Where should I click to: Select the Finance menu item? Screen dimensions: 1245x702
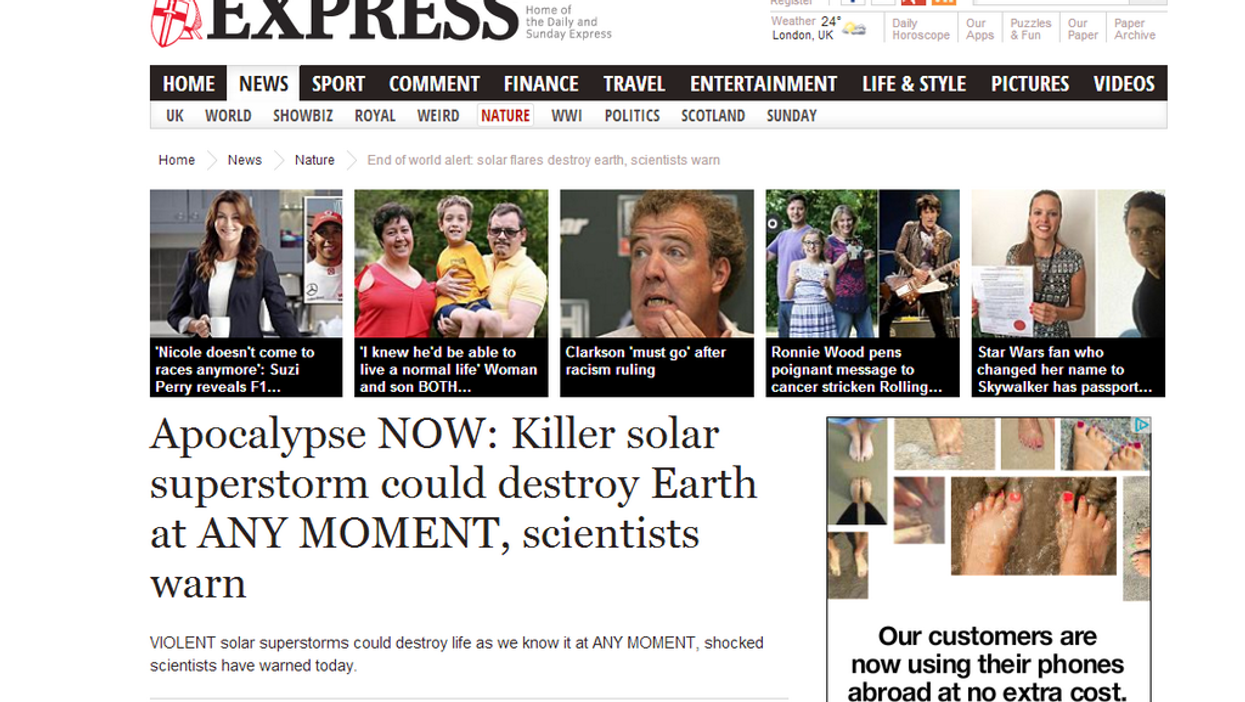tap(541, 84)
